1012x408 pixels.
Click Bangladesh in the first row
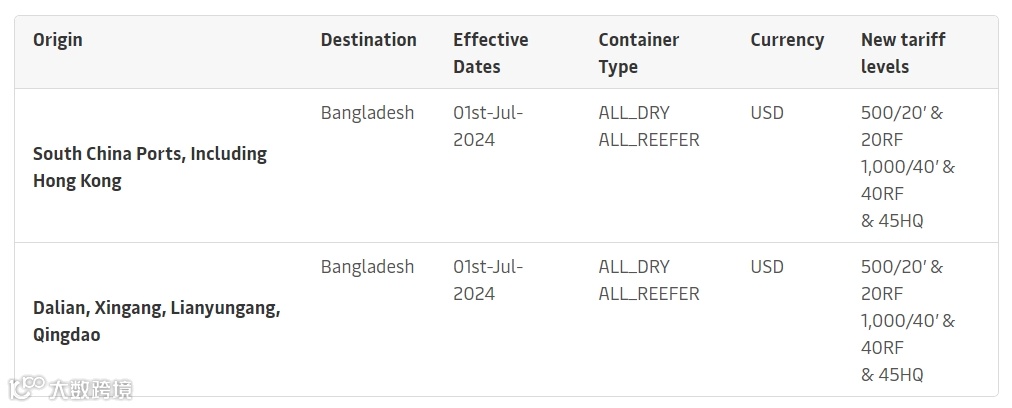pyautogui.click(x=367, y=113)
